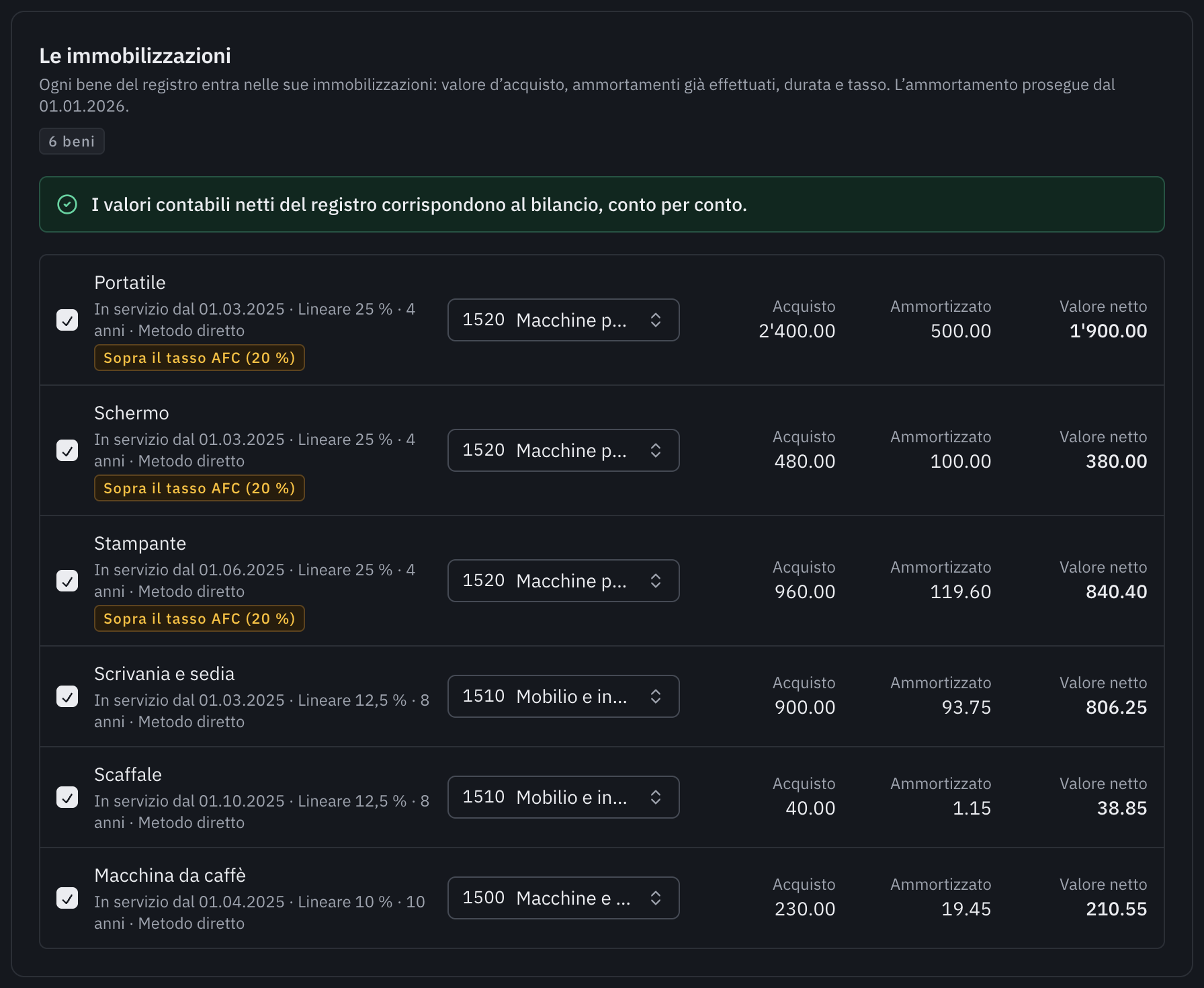1204x988 pixels.
Task: Click Scaffale amortized amount 1.15
Action: tap(972, 808)
